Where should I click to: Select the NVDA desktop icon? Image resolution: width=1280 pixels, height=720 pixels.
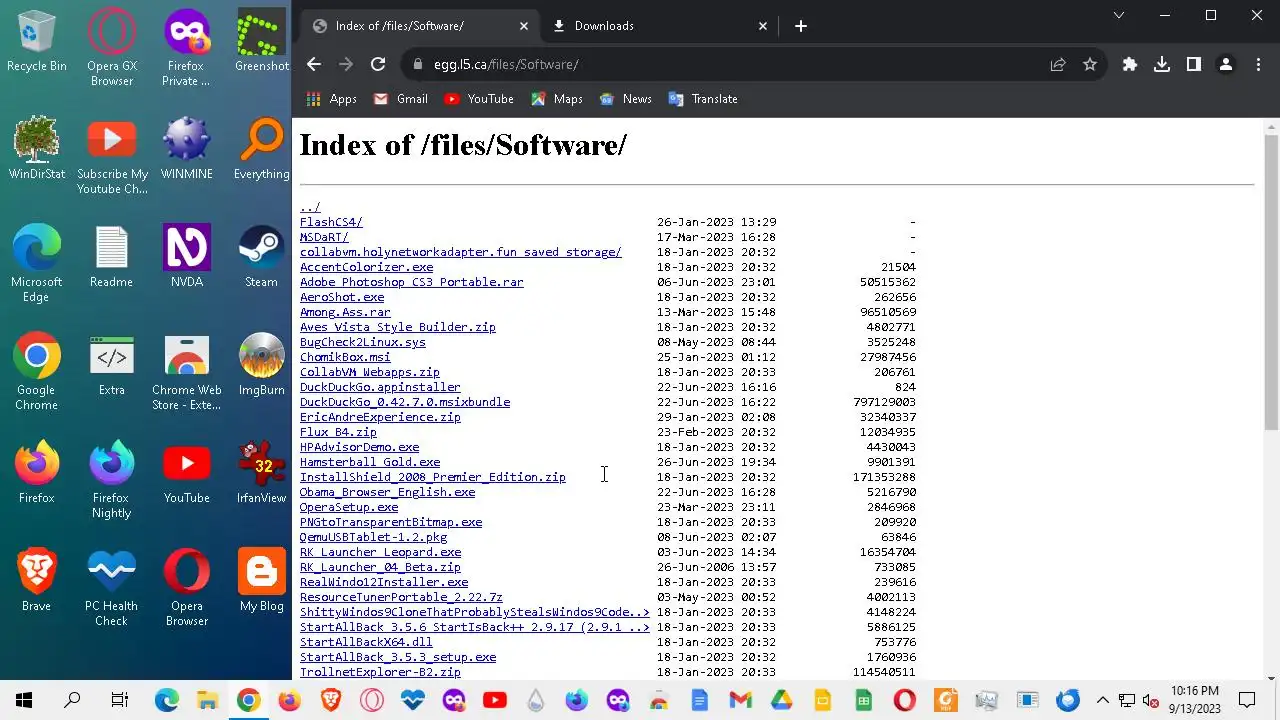click(x=187, y=257)
